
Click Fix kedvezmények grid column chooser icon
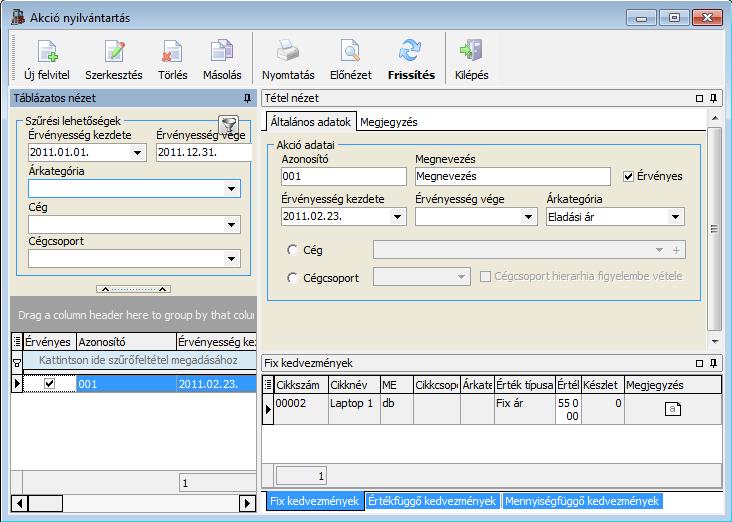point(268,385)
